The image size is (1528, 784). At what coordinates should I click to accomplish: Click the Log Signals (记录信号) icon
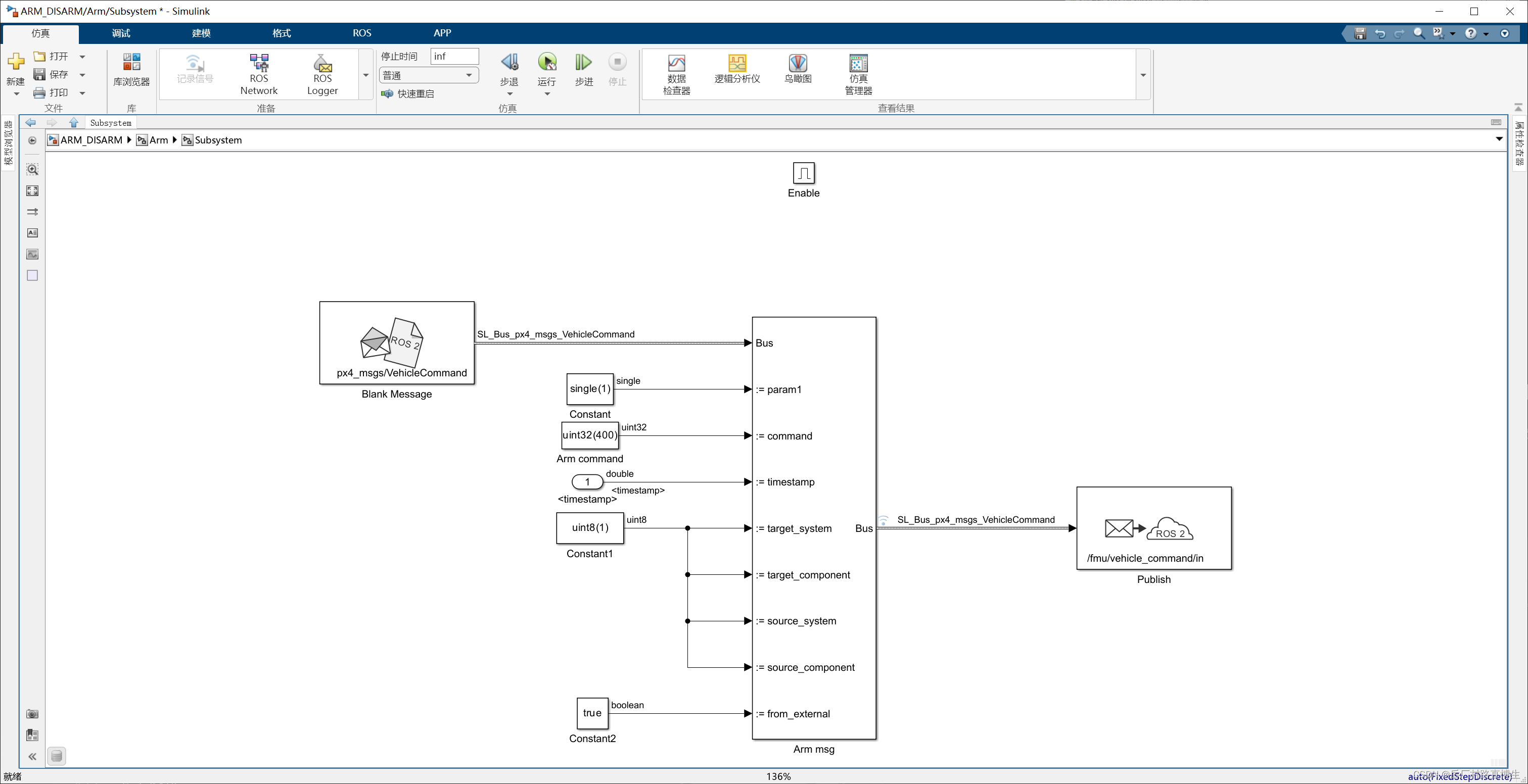pos(195,69)
